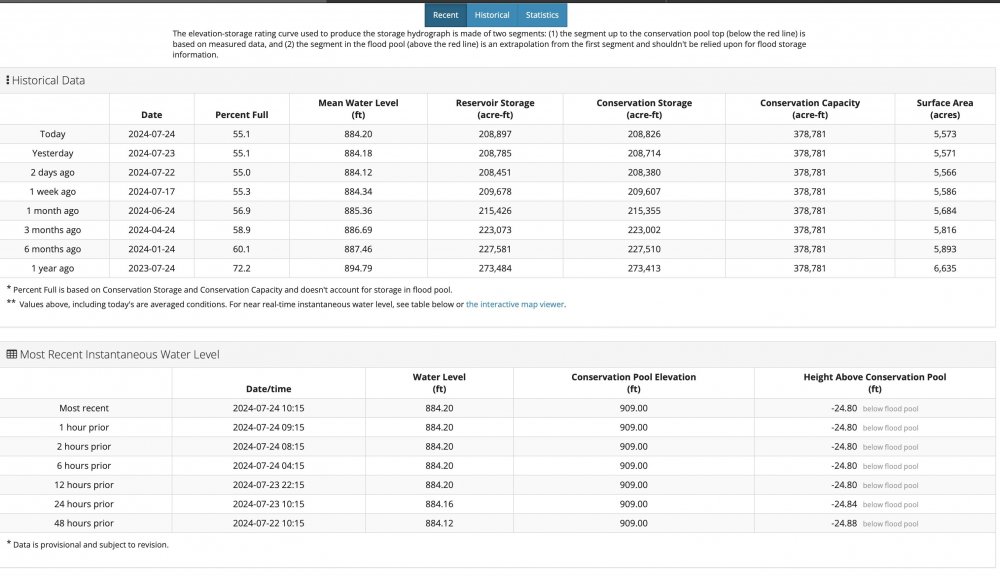Click the 2024-07-22 10:15 date/time cell
The image size is (1000, 576).
tap(268, 523)
